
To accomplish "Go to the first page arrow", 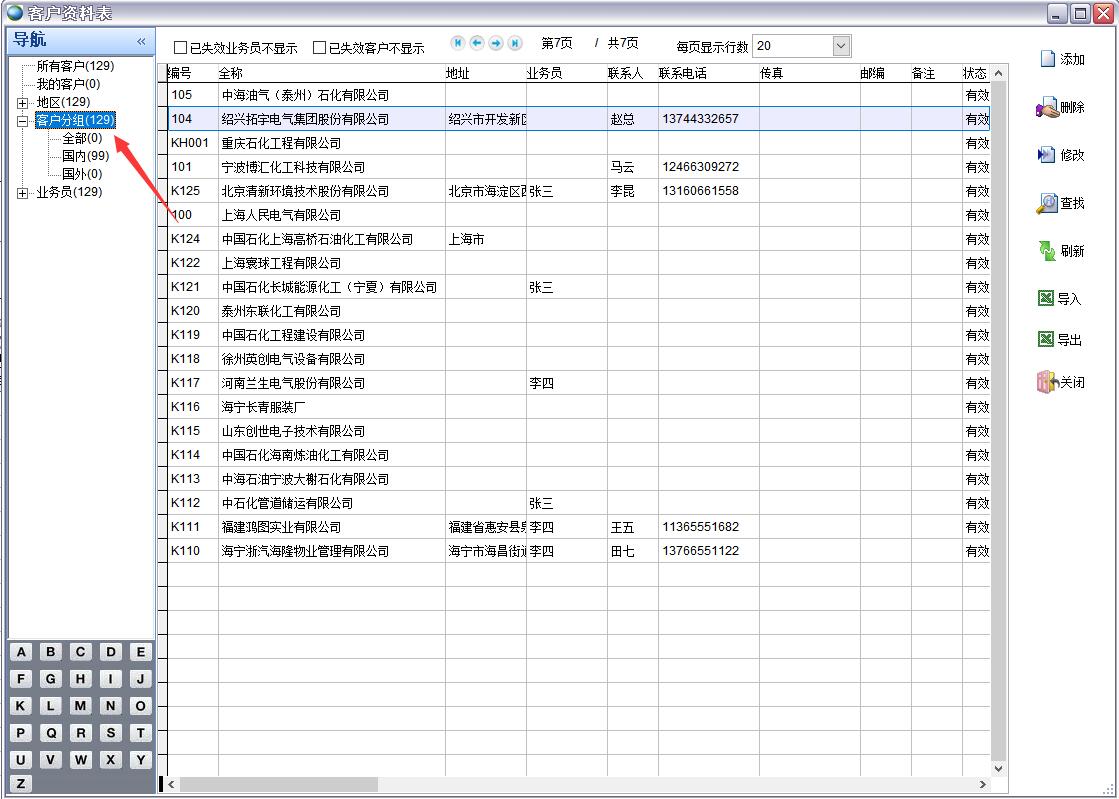I will tap(458, 43).
